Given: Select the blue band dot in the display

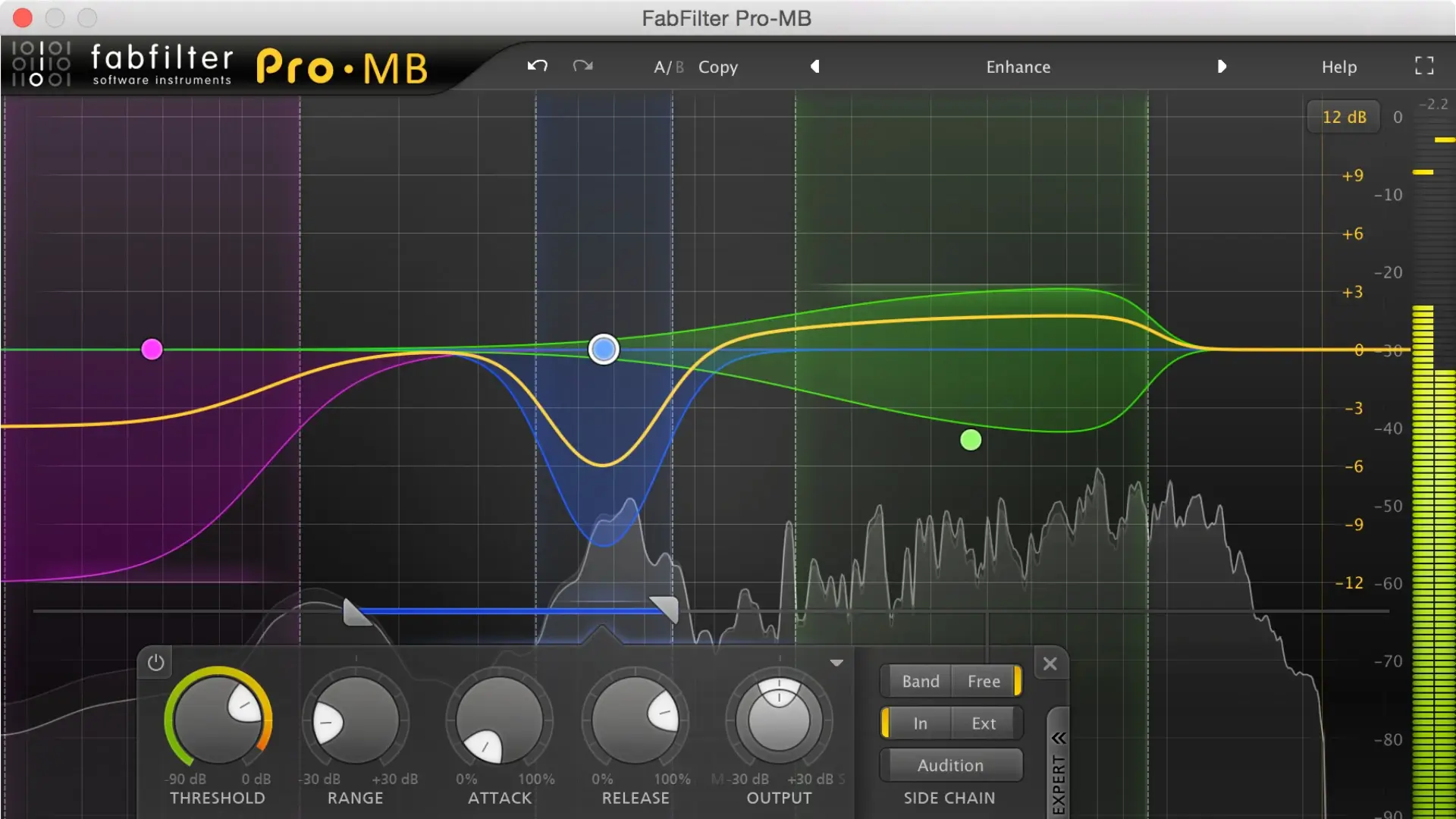Looking at the screenshot, I should pyautogui.click(x=603, y=349).
